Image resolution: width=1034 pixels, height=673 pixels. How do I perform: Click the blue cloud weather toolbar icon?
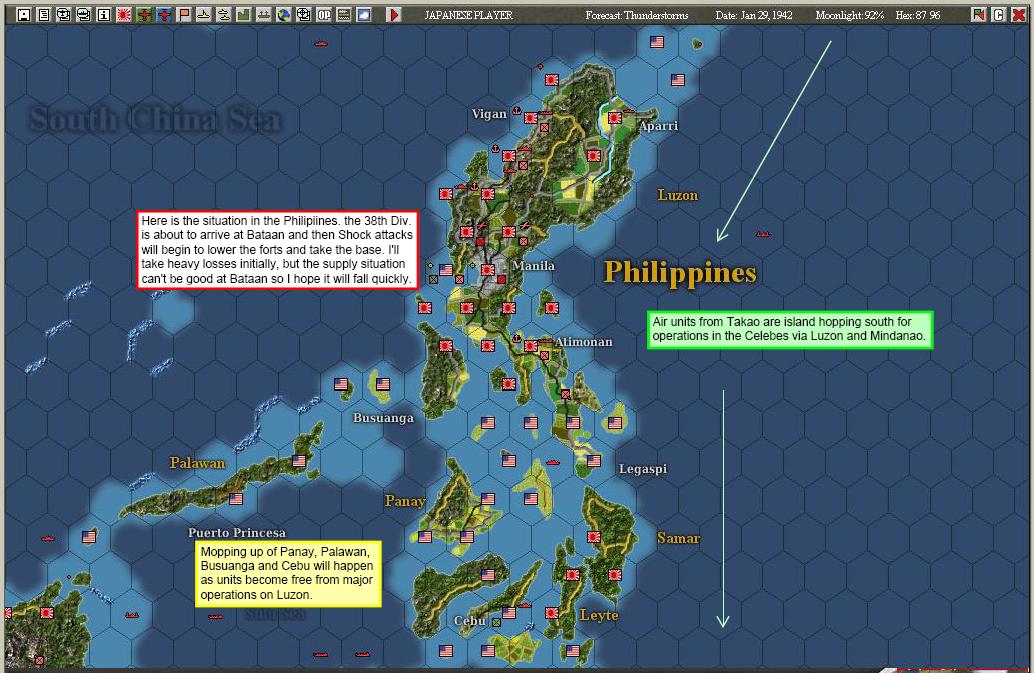363,15
